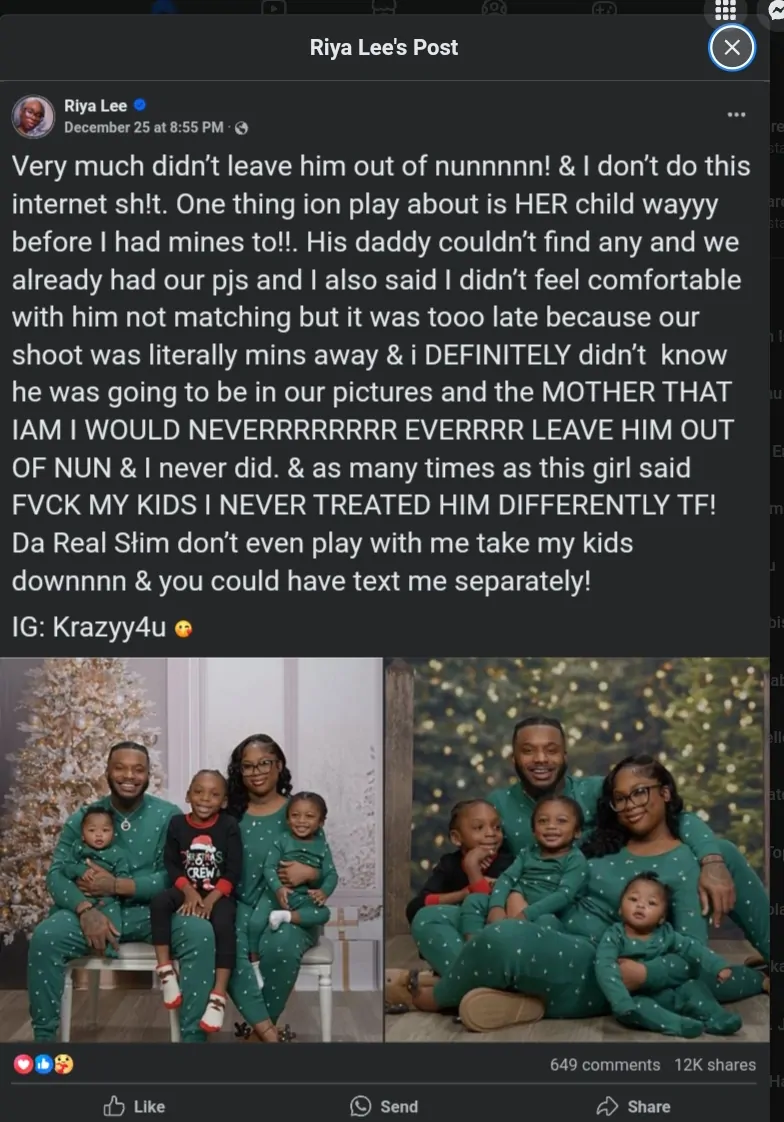Image resolution: width=784 pixels, height=1122 pixels.
Task: Open the post options three-dot menu
Action: click(736, 114)
